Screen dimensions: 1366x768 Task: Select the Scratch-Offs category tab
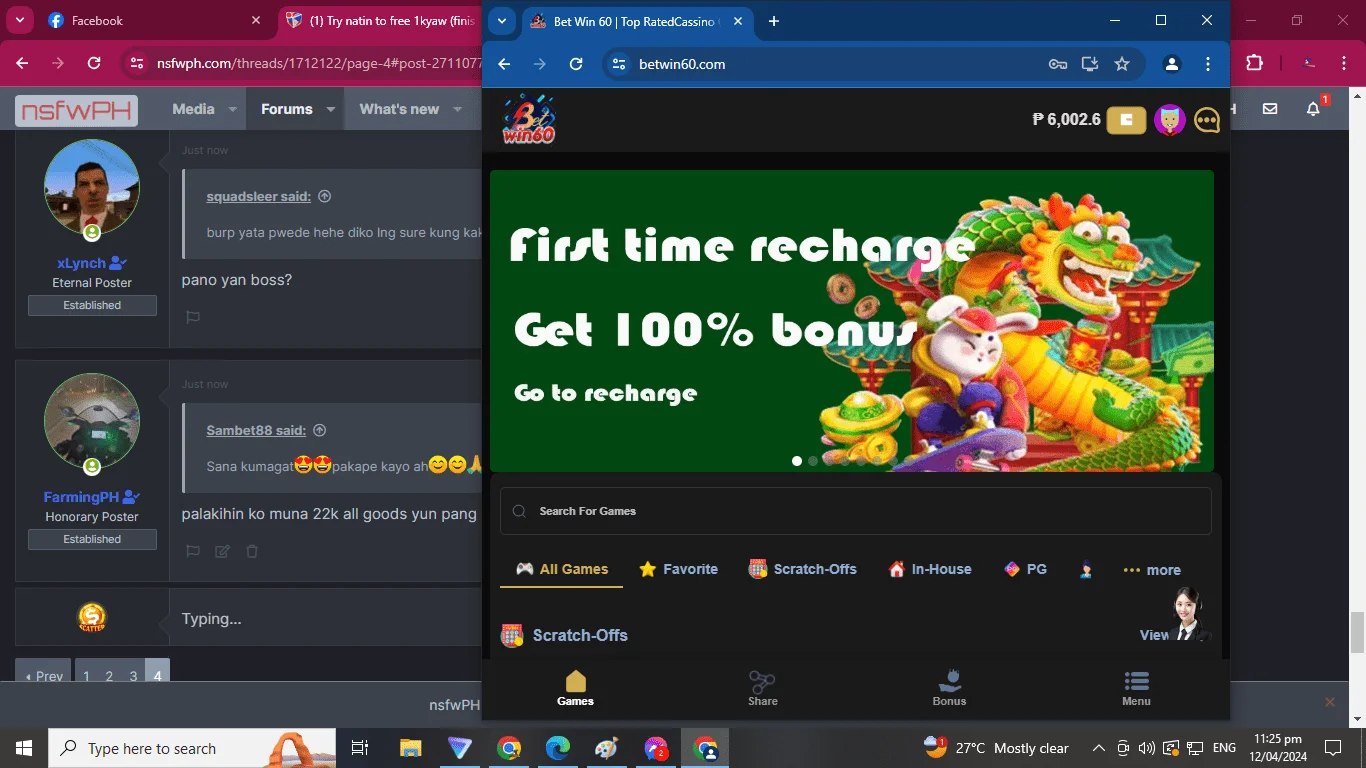pos(803,569)
